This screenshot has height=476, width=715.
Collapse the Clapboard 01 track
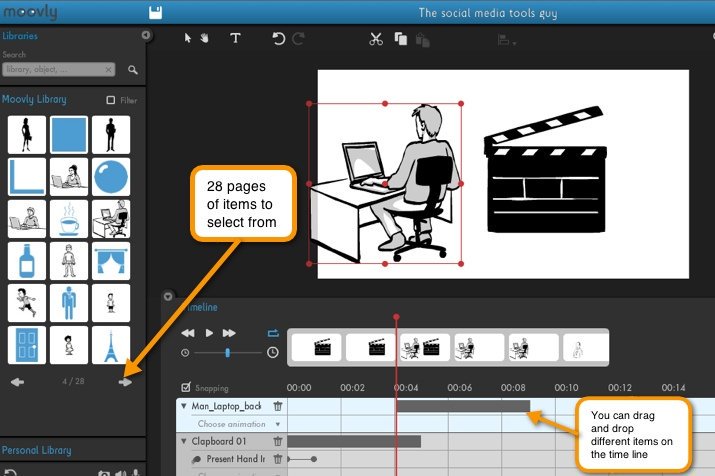pyautogui.click(x=184, y=441)
